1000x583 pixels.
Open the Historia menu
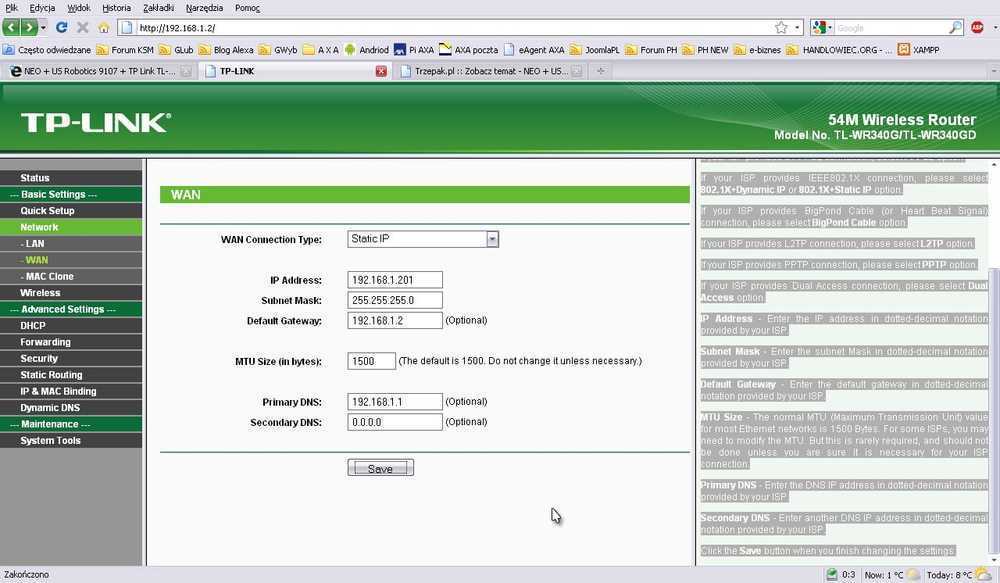(116, 8)
